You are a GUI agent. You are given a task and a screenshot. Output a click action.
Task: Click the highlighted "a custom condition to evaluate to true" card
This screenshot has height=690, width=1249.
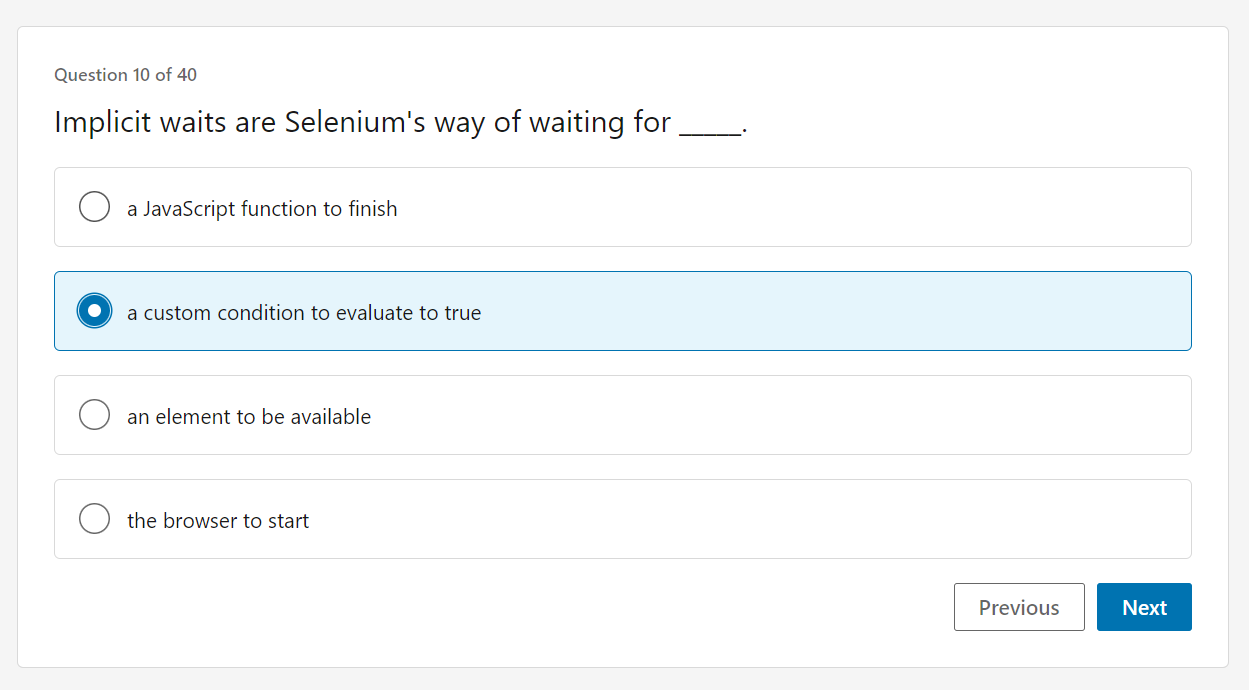[623, 310]
